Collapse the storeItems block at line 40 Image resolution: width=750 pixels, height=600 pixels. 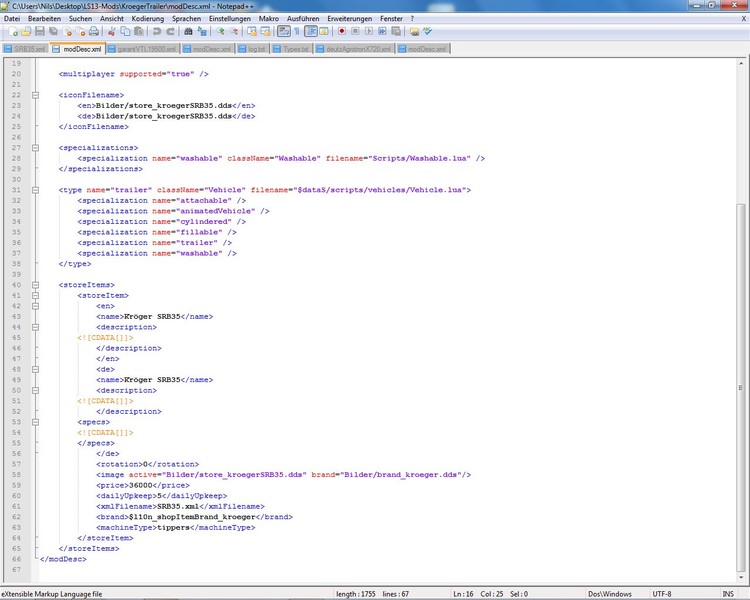pos(35,285)
